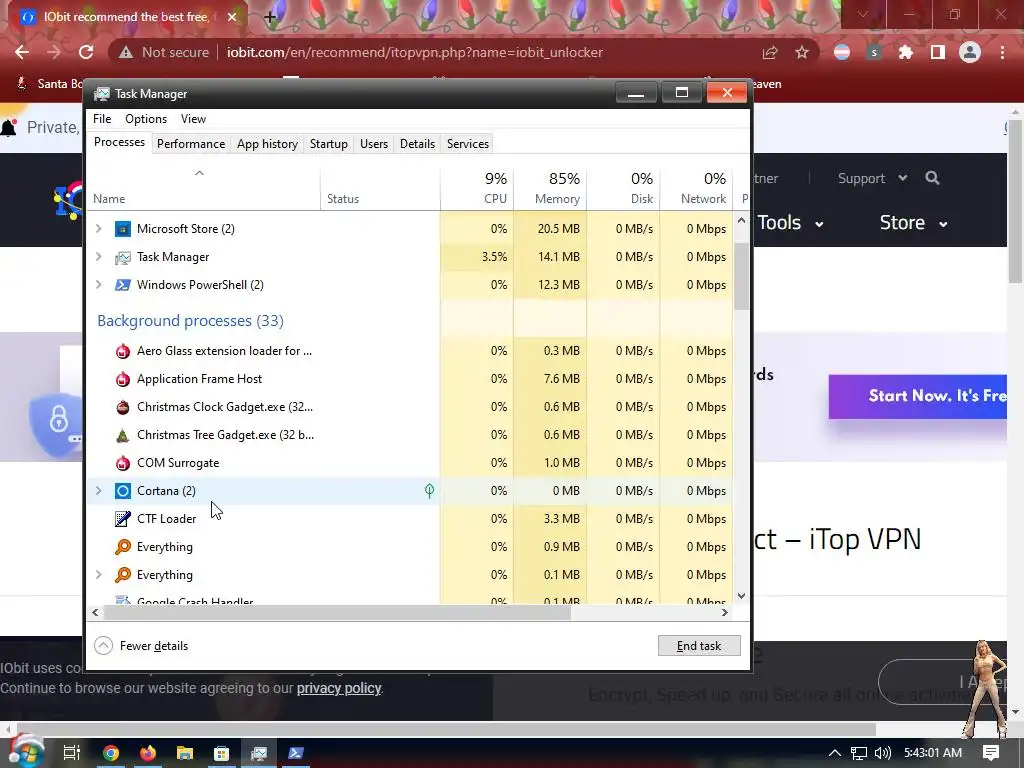This screenshot has width=1024, height=768.
Task: Expand the Task Manager process group
Action: click(99, 257)
